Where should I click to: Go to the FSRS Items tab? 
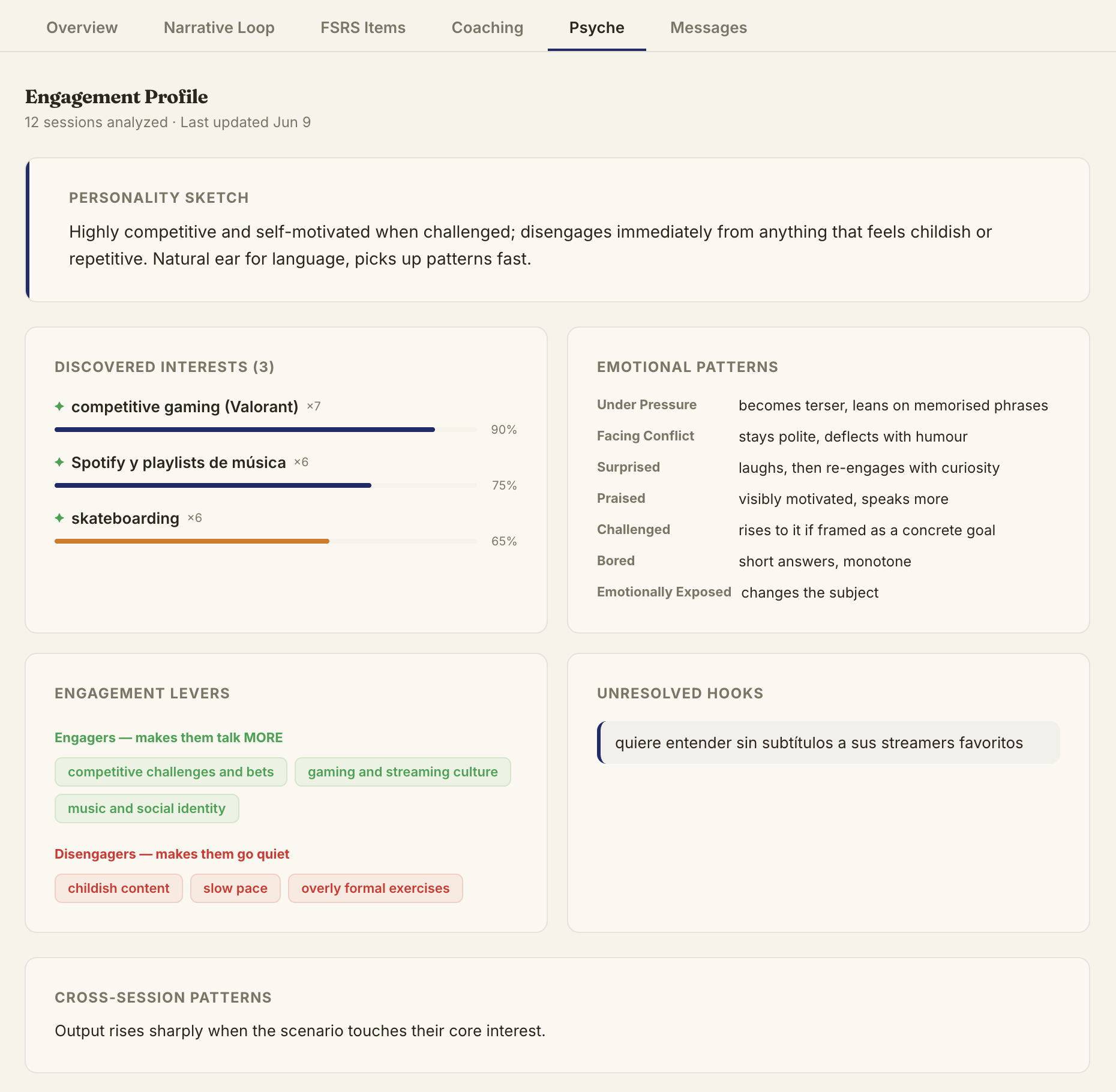pyautogui.click(x=363, y=28)
